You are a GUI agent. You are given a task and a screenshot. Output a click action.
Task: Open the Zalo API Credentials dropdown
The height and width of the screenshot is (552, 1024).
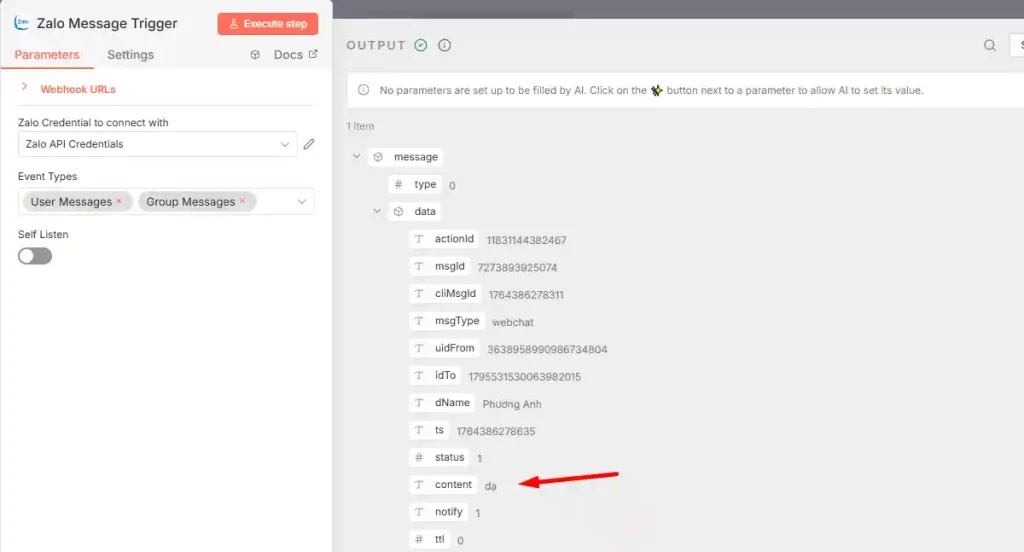coord(157,144)
